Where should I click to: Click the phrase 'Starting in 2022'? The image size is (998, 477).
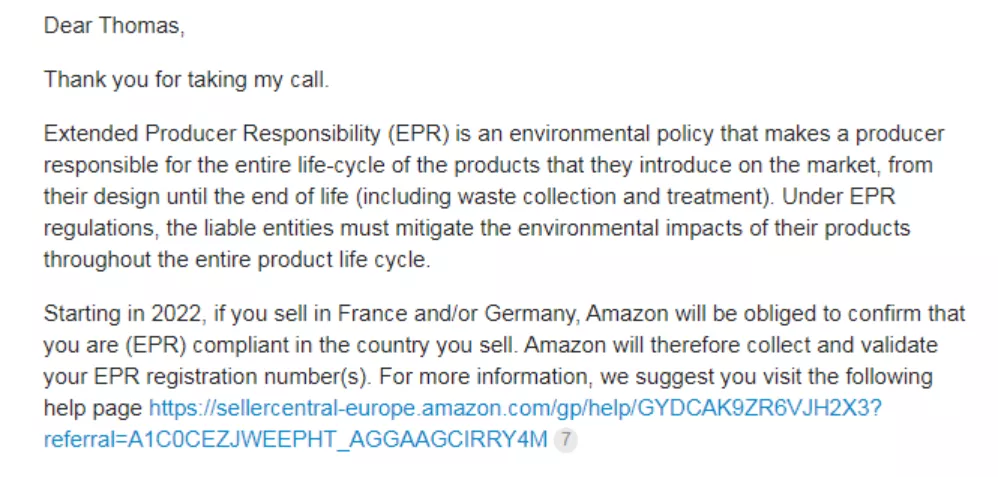click(123, 314)
